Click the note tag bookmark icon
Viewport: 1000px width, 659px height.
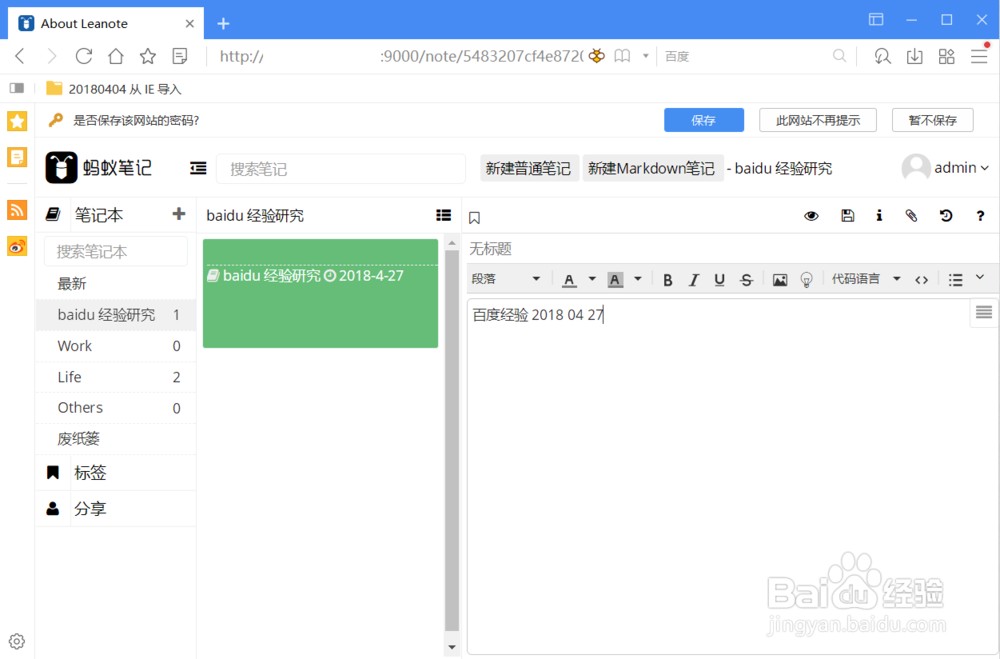[x=474, y=218]
